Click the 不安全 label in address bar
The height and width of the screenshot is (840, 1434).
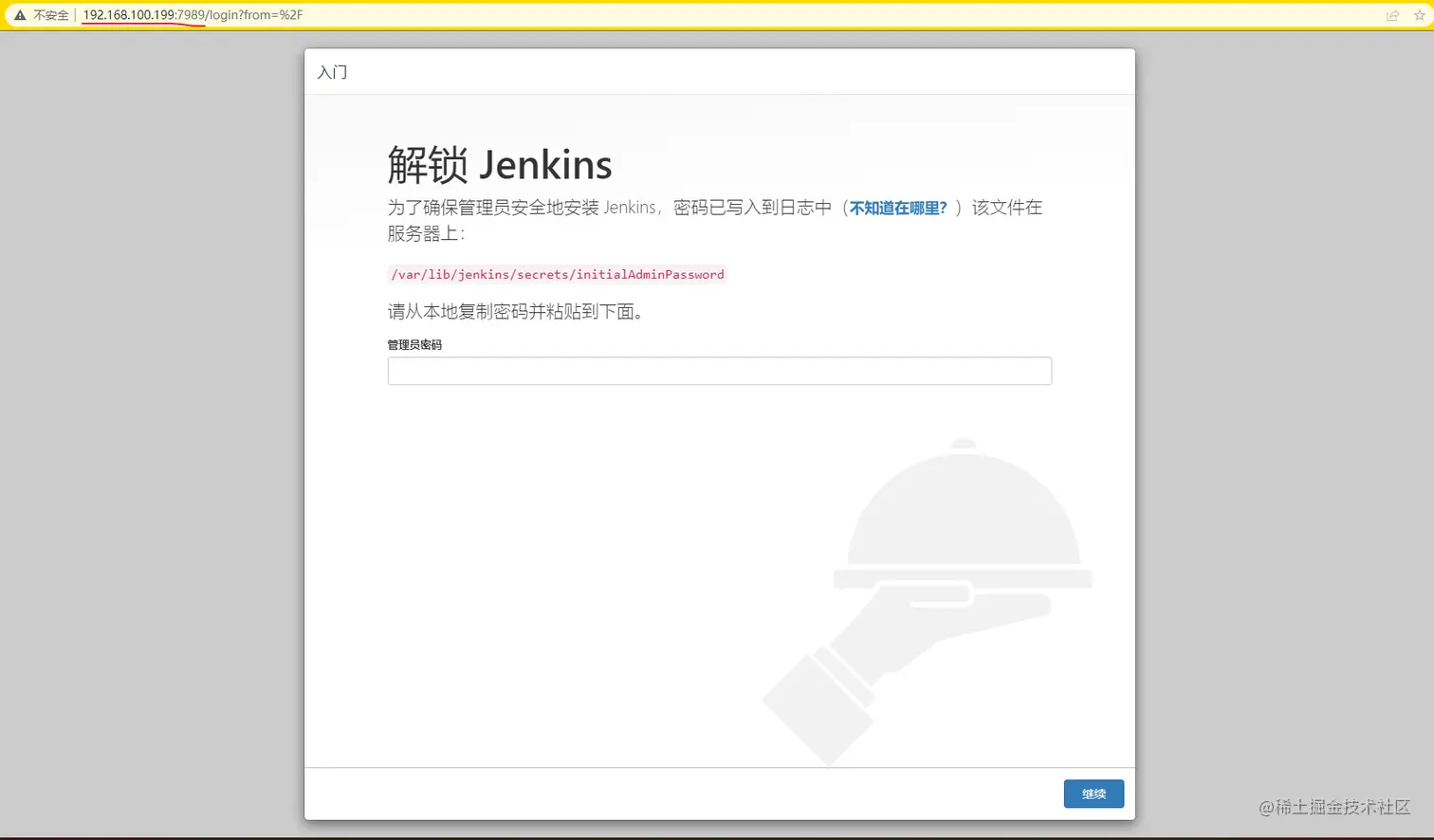[x=51, y=15]
